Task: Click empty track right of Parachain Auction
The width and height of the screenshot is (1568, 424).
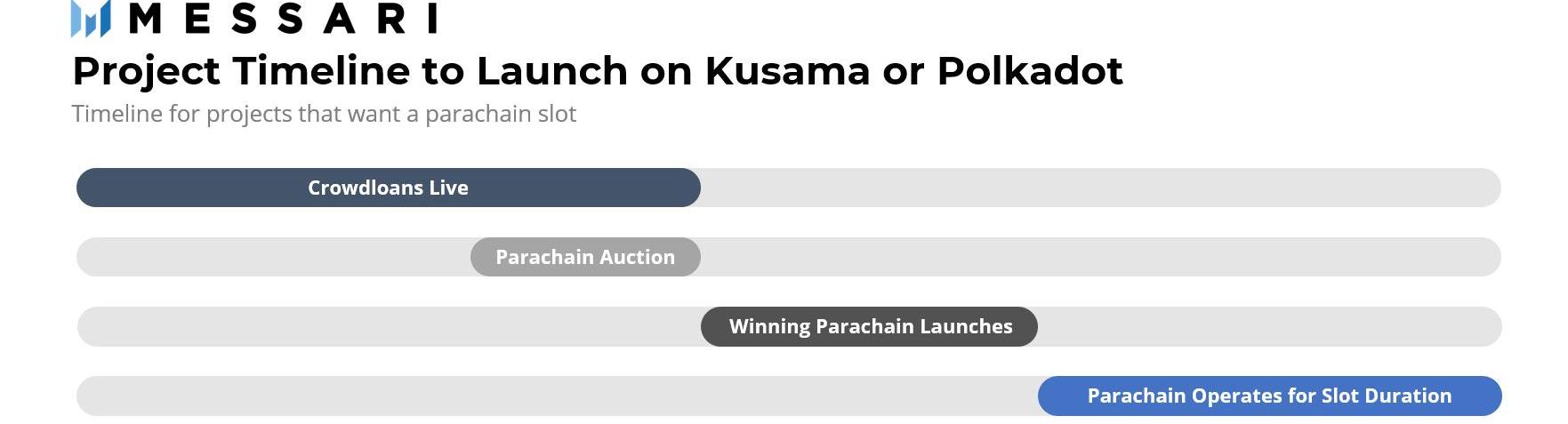Action: pos(1098,257)
